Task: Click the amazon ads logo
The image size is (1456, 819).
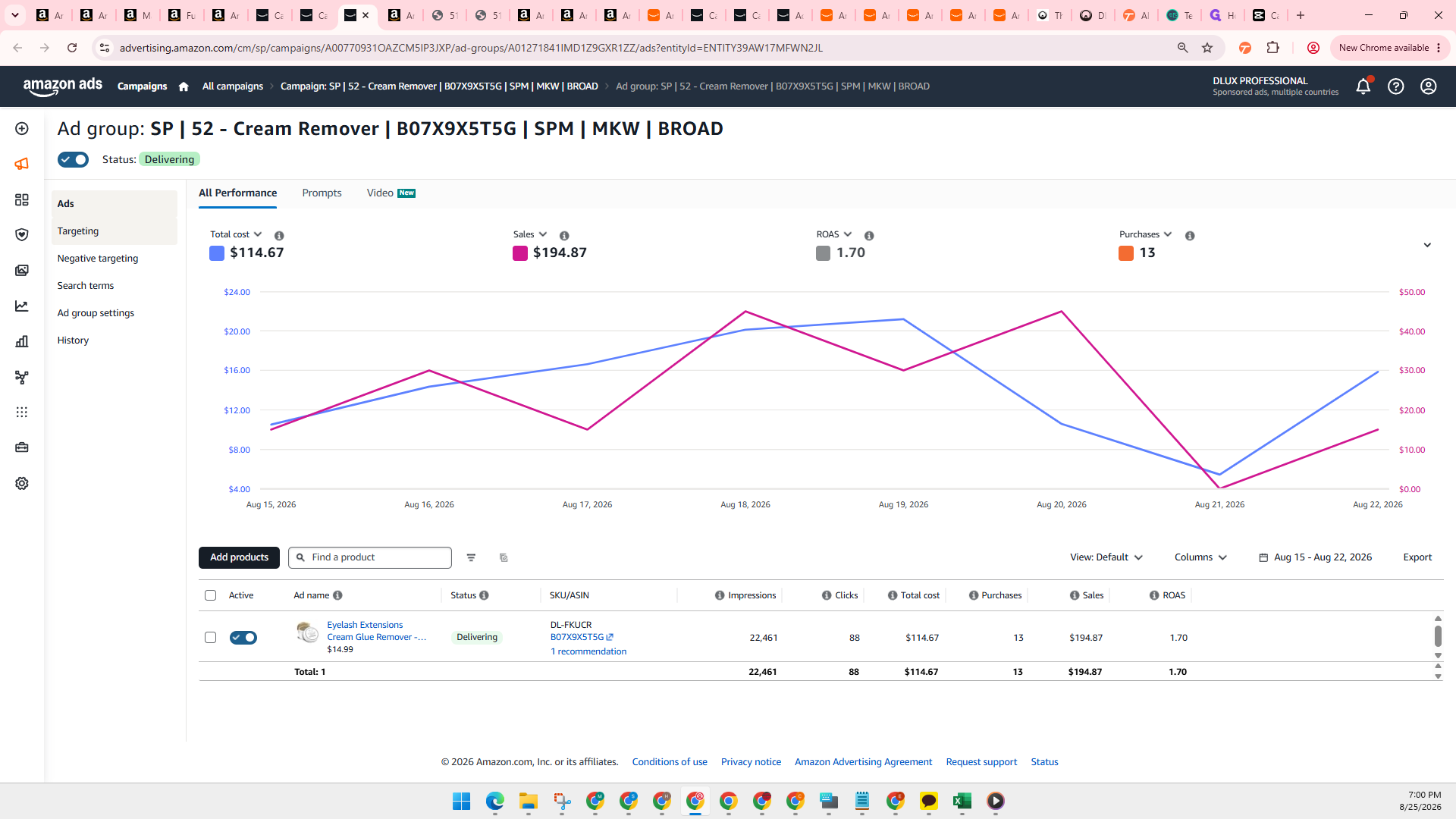Action: (63, 86)
